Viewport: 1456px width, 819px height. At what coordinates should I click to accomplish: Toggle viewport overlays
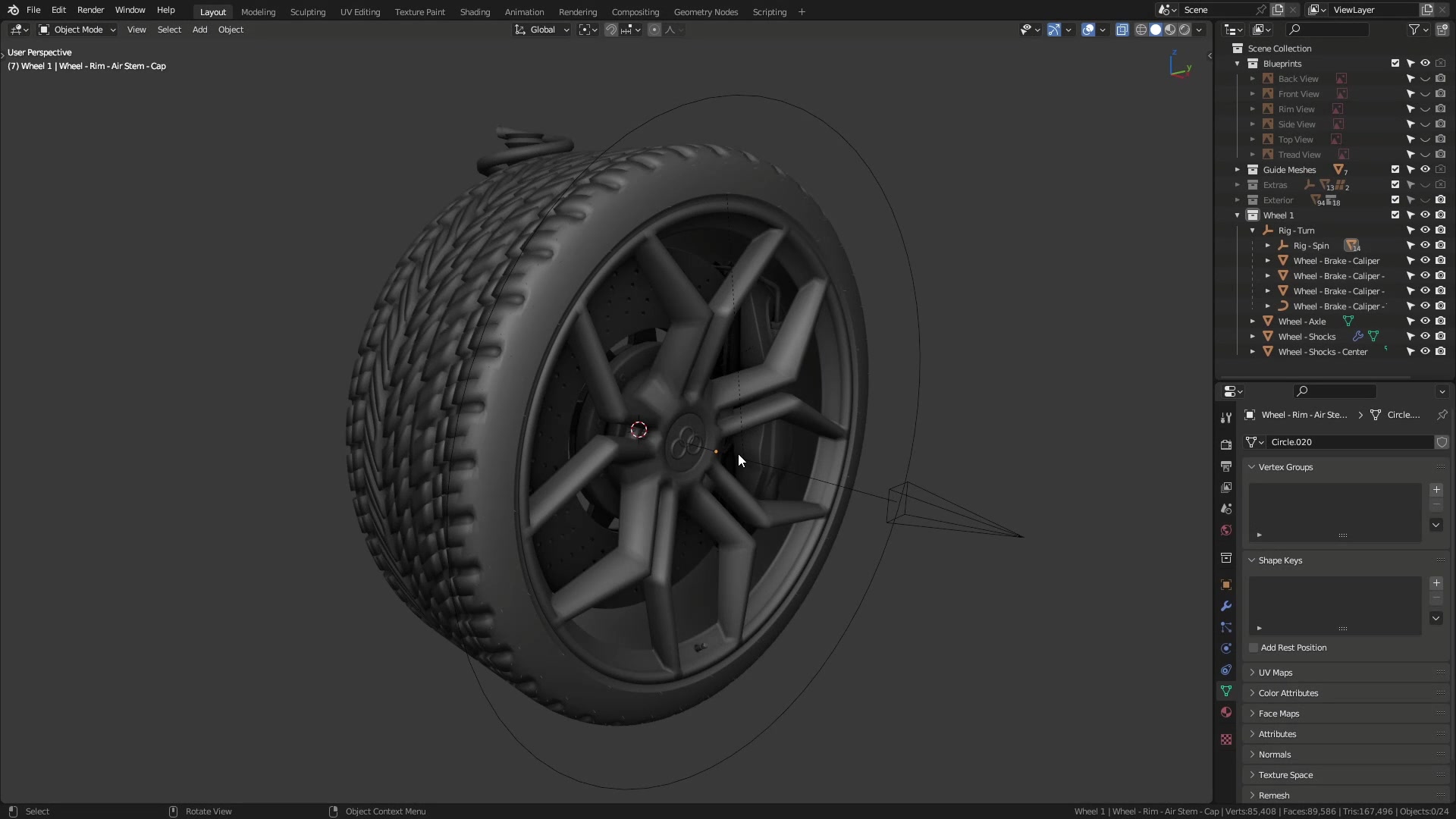pyautogui.click(x=1088, y=30)
